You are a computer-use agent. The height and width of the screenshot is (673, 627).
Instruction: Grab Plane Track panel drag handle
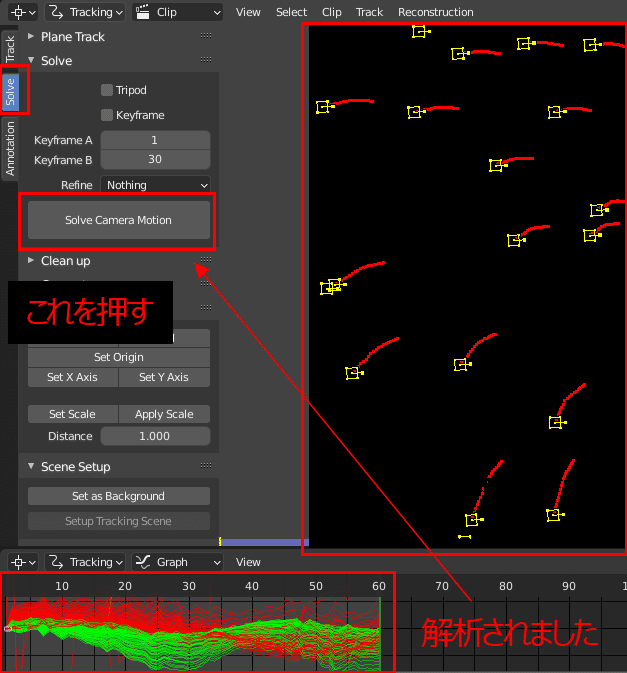click(206, 36)
